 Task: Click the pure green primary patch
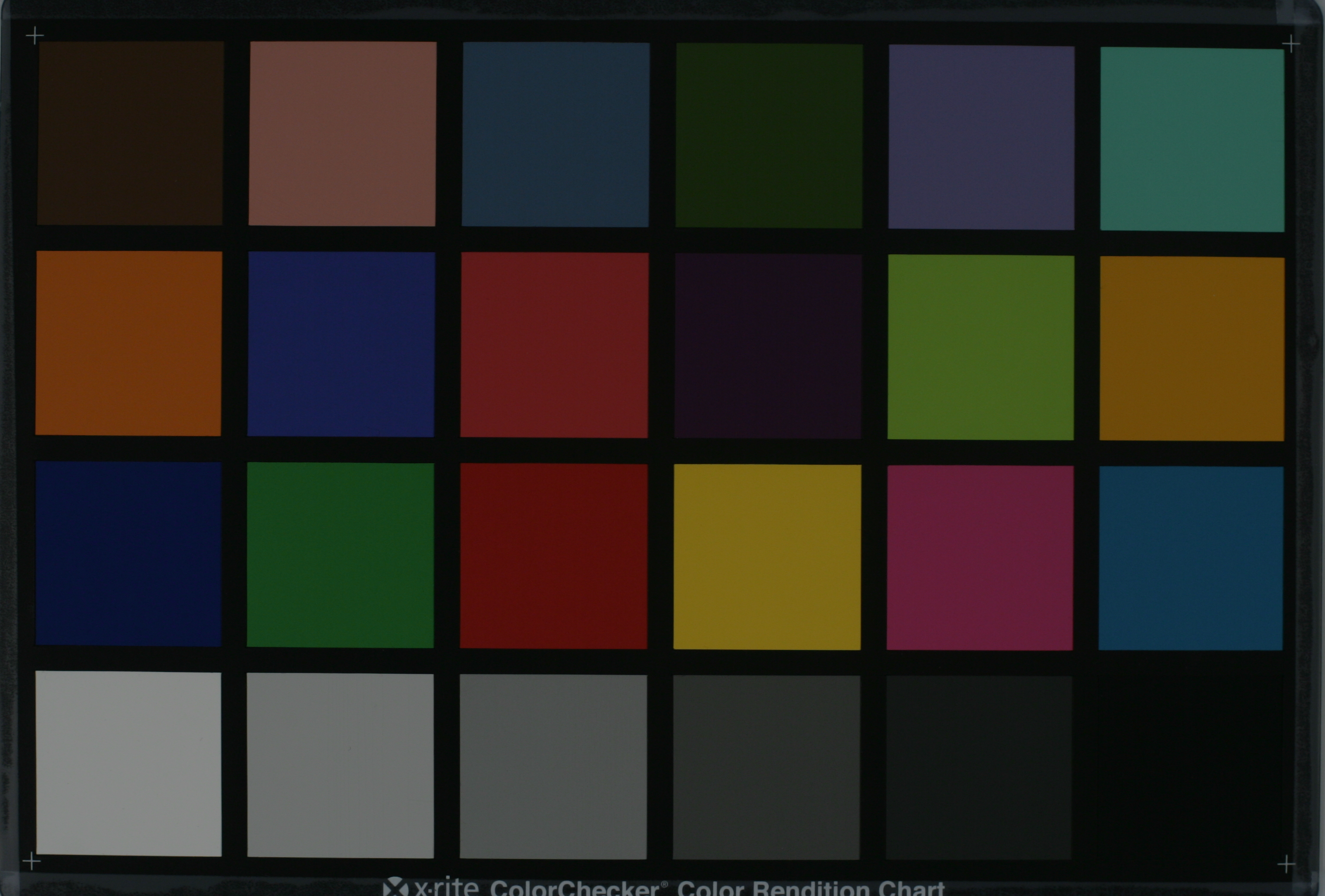coord(340,555)
